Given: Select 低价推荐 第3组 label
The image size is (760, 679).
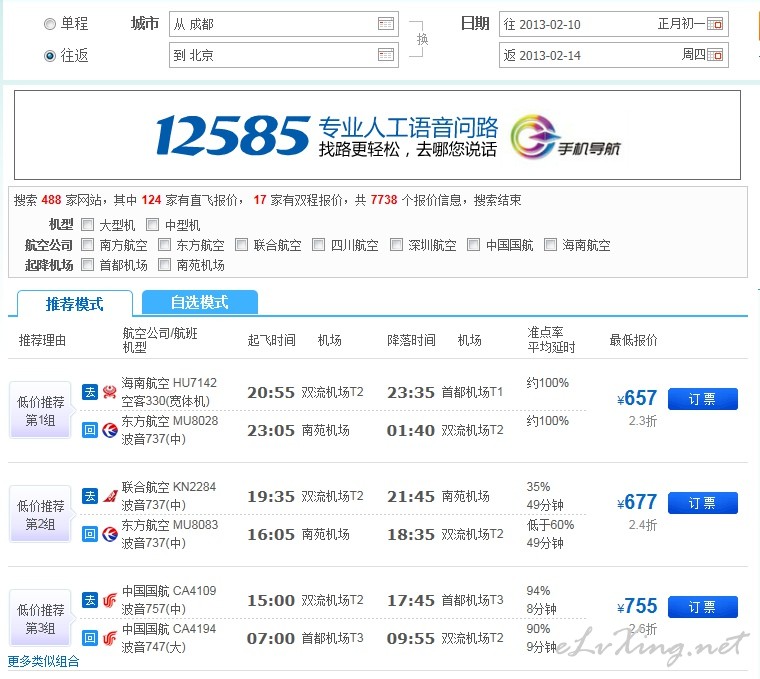Looking at the screenshot, I should 41,619.
